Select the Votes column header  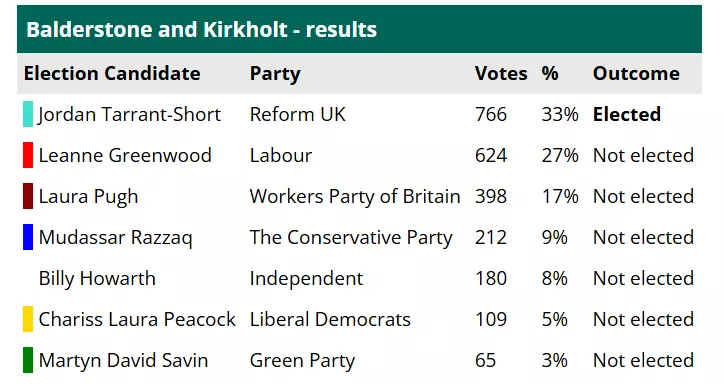tap(501, 73)
